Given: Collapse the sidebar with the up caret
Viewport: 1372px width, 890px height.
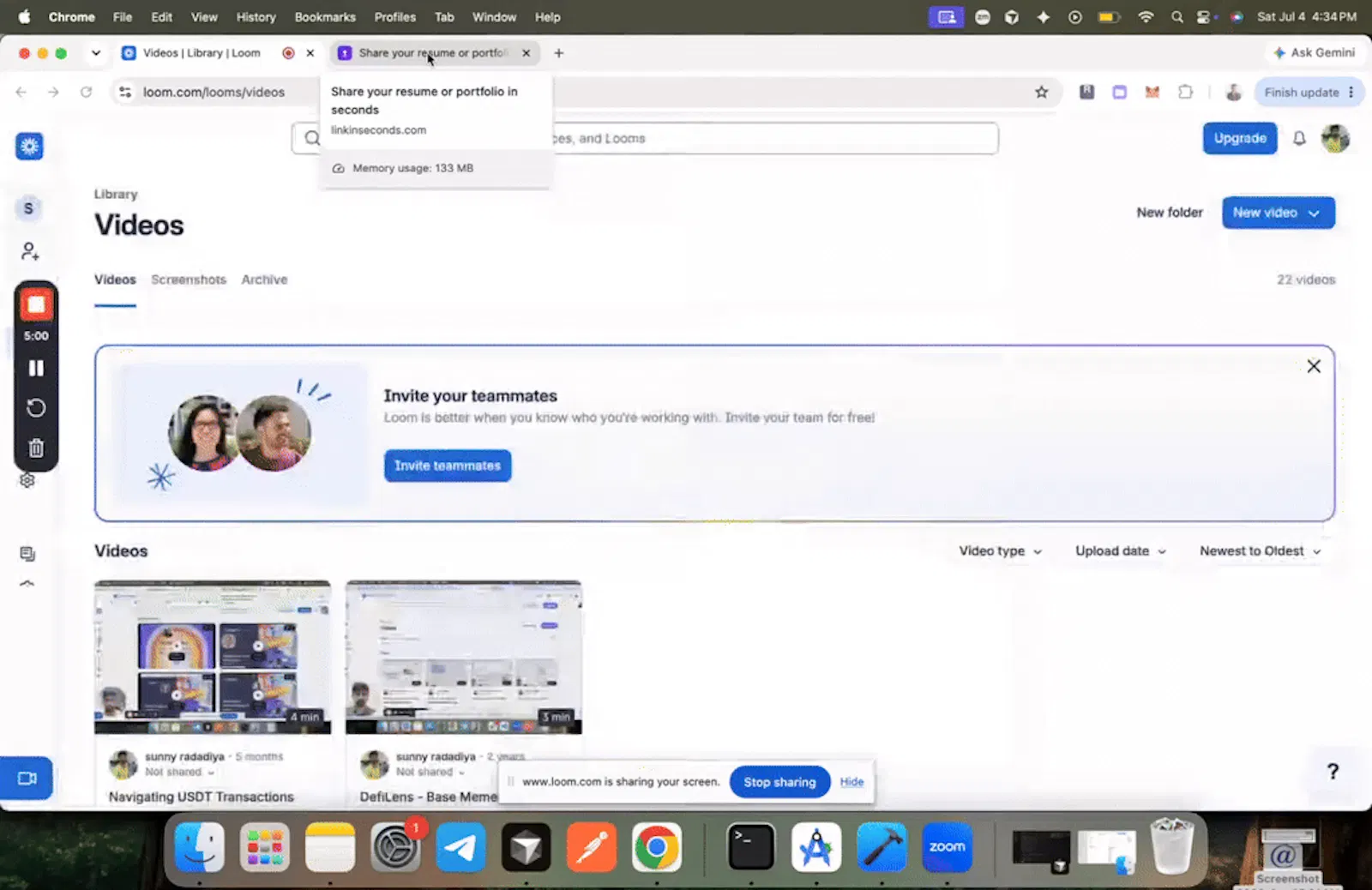Looking at the screenshot, I should pos(27,583).
